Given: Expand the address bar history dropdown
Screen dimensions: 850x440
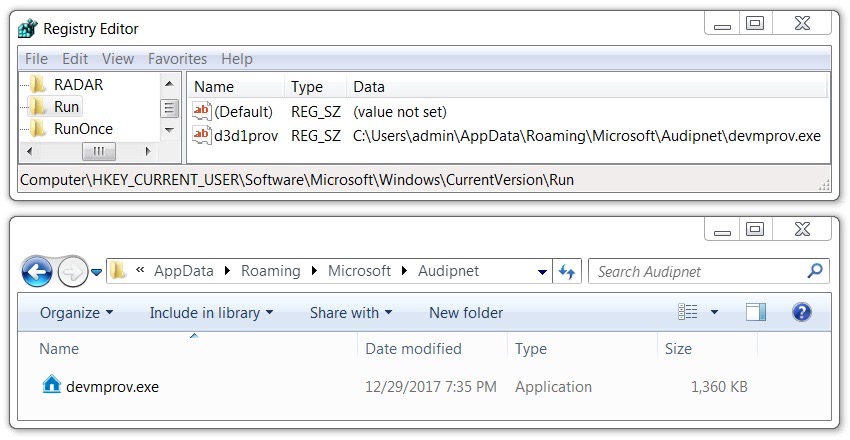Looking at the screenshot, I should click(542, 272).
